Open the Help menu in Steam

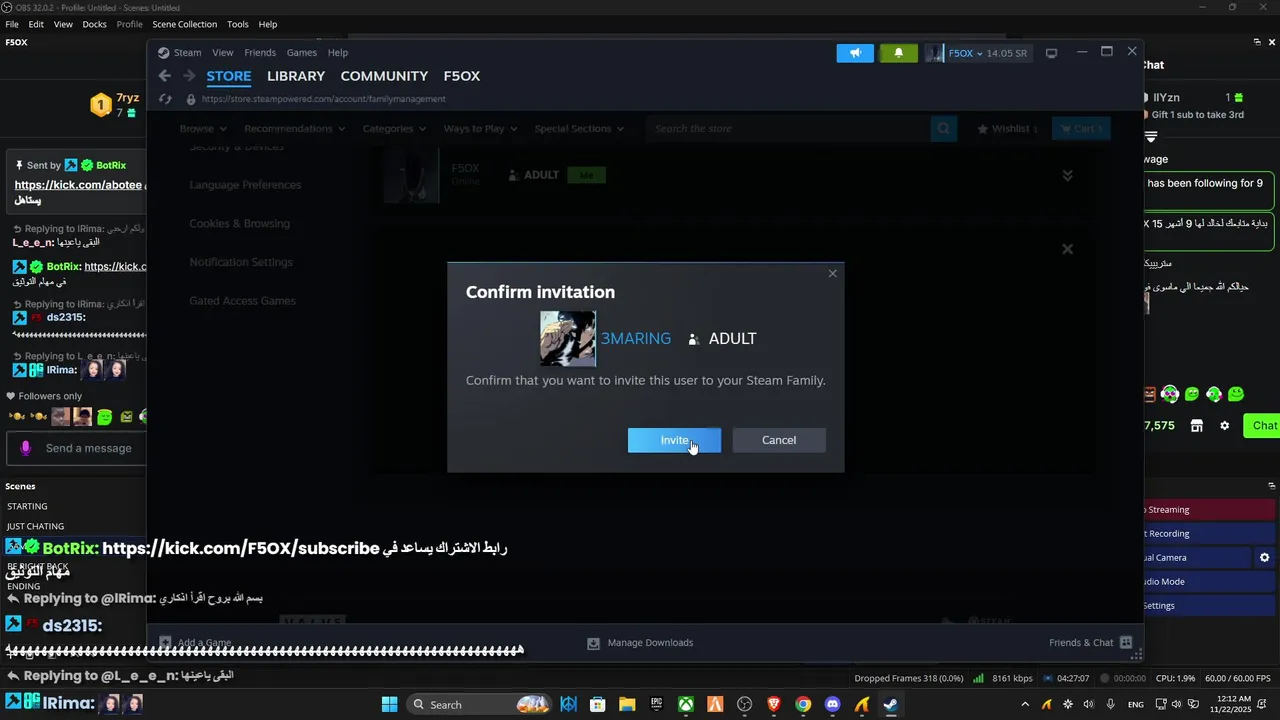click(338, 53)
